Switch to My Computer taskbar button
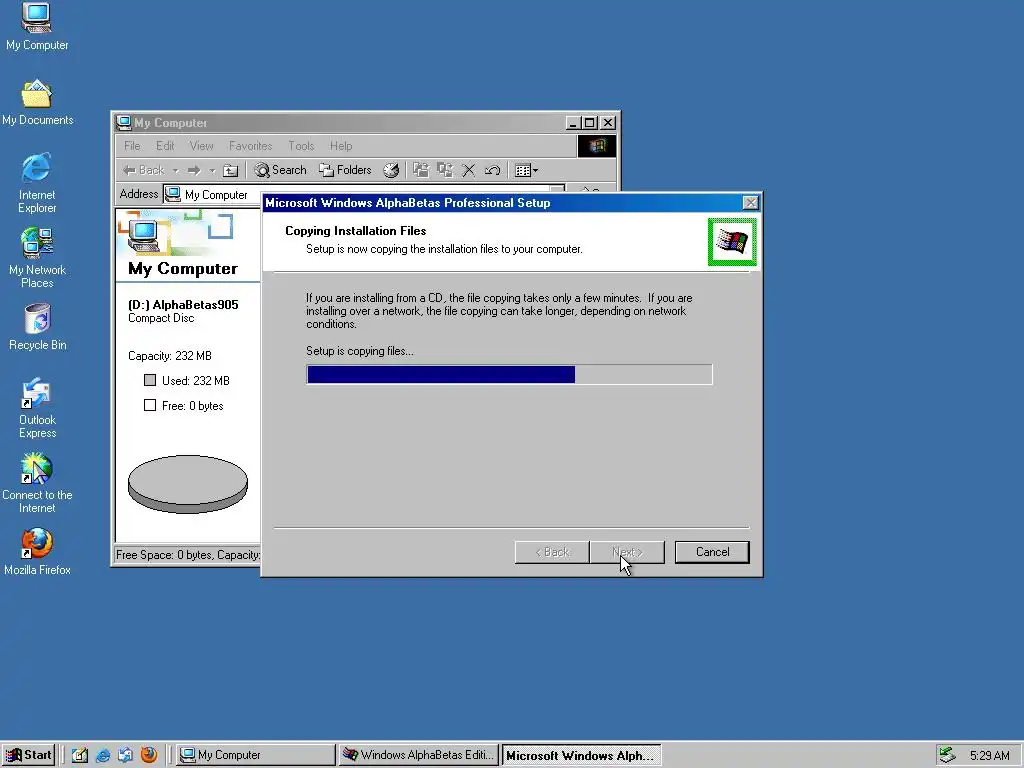 pyautogui.click(x=256, y=755)
